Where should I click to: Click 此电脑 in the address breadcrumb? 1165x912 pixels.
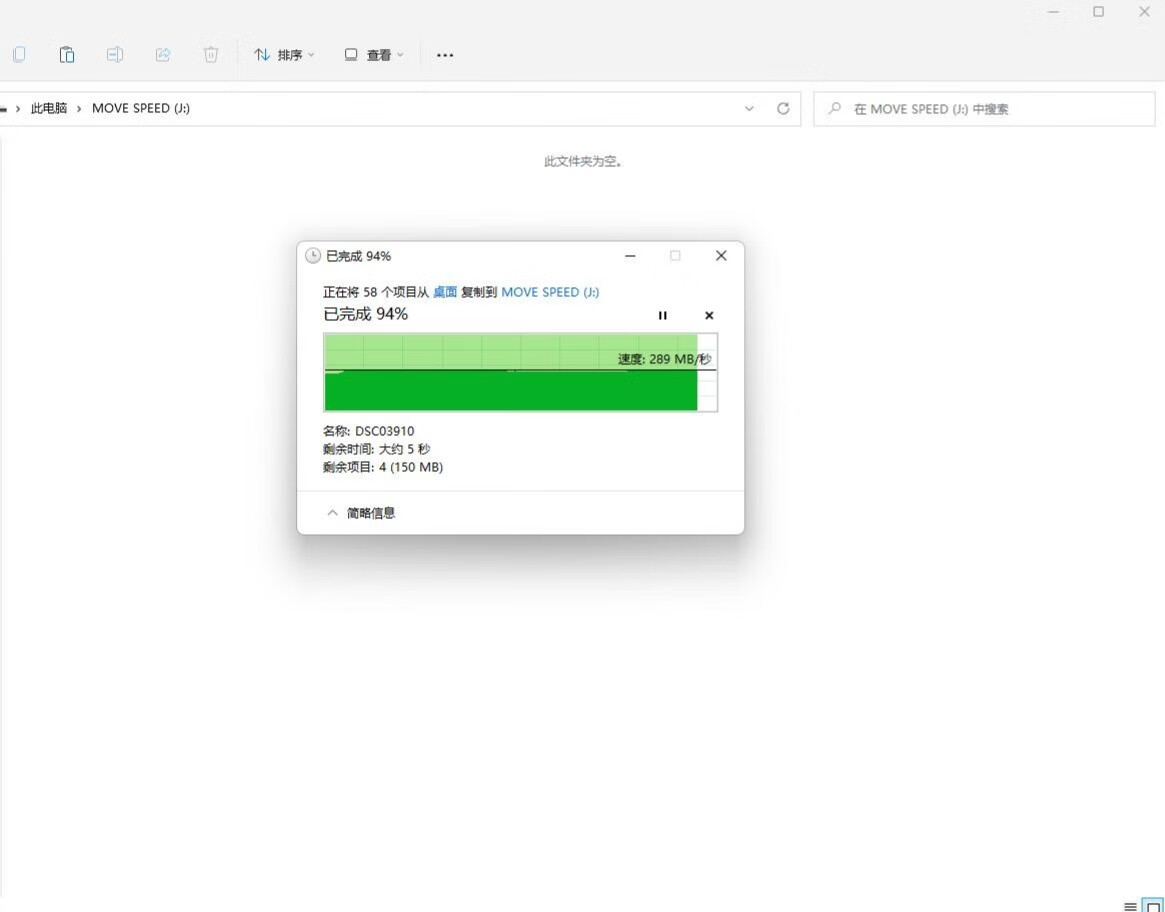(49, 109)
